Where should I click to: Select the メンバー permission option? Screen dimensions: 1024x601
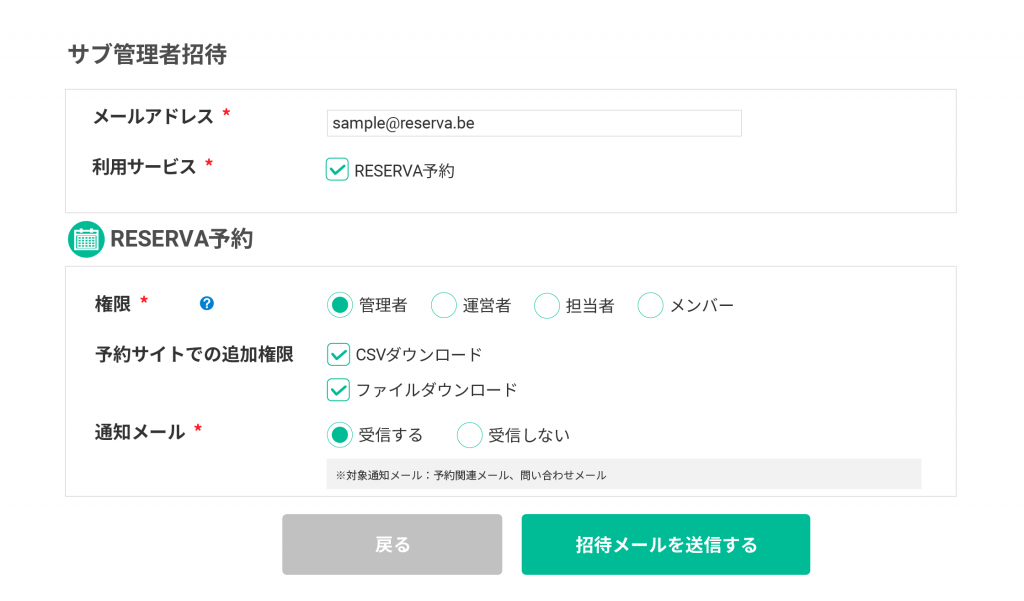click(651, 305)
